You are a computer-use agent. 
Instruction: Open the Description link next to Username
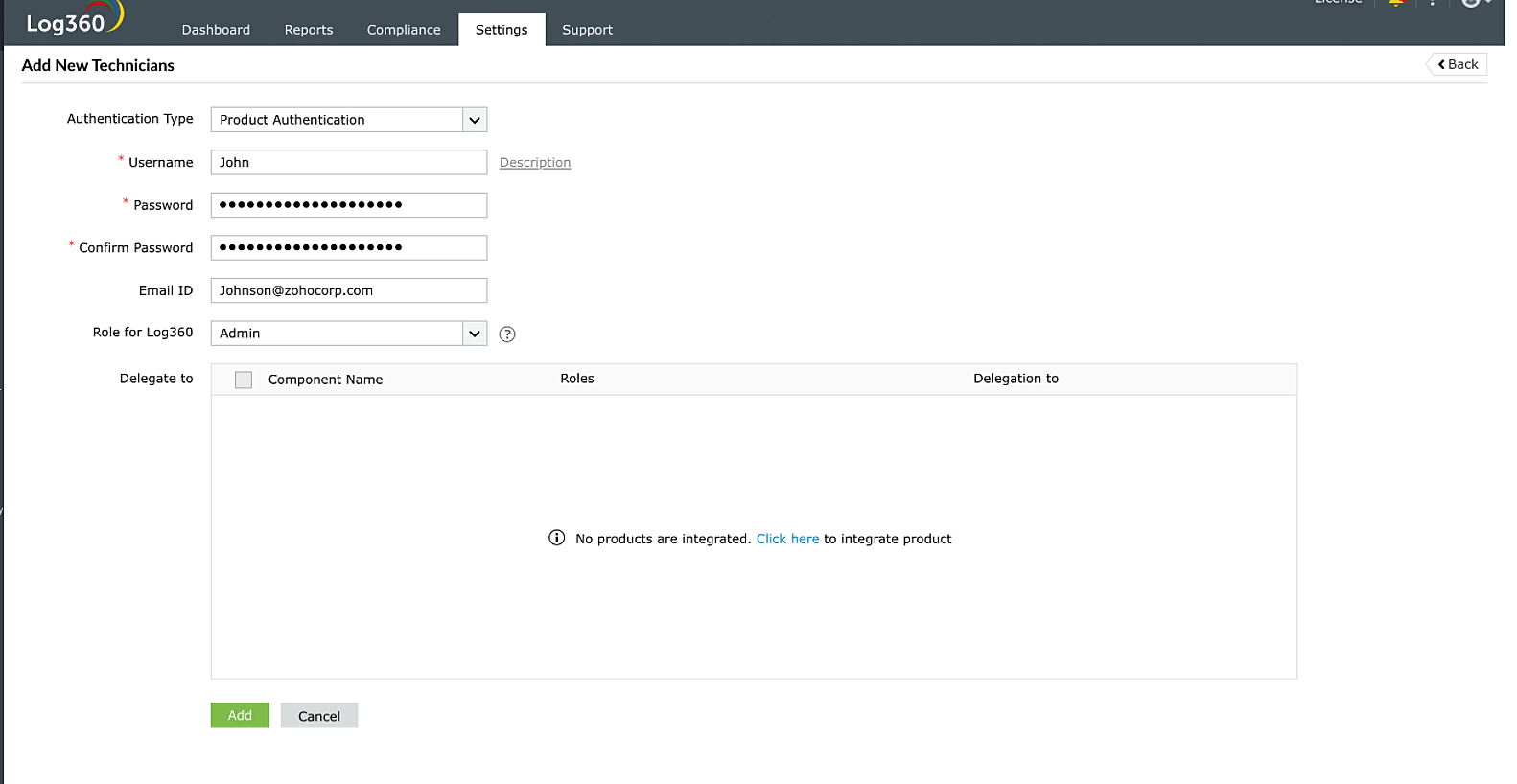tap(535, 163)
